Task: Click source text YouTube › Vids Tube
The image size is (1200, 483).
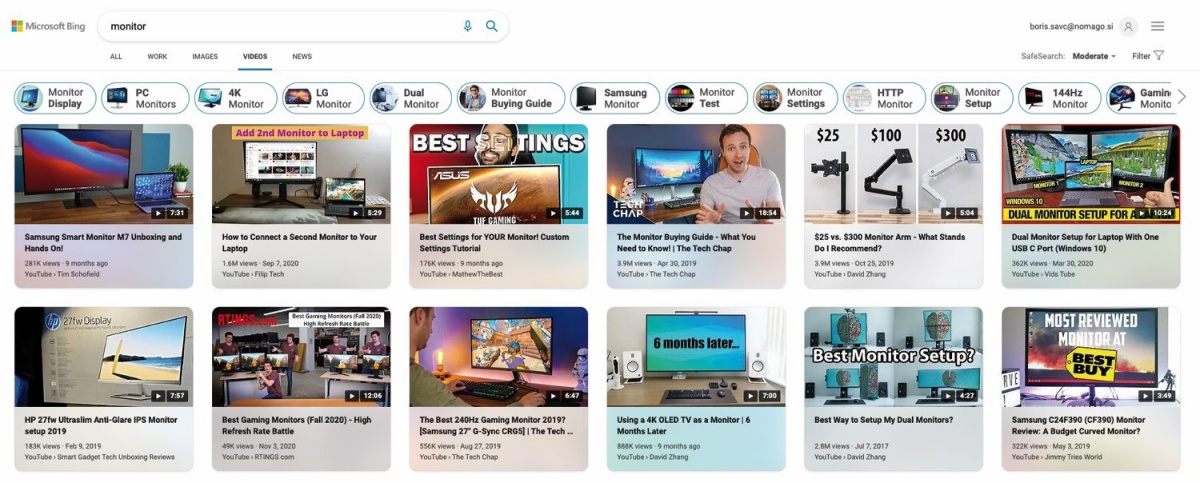Action: click(1044, 274)
